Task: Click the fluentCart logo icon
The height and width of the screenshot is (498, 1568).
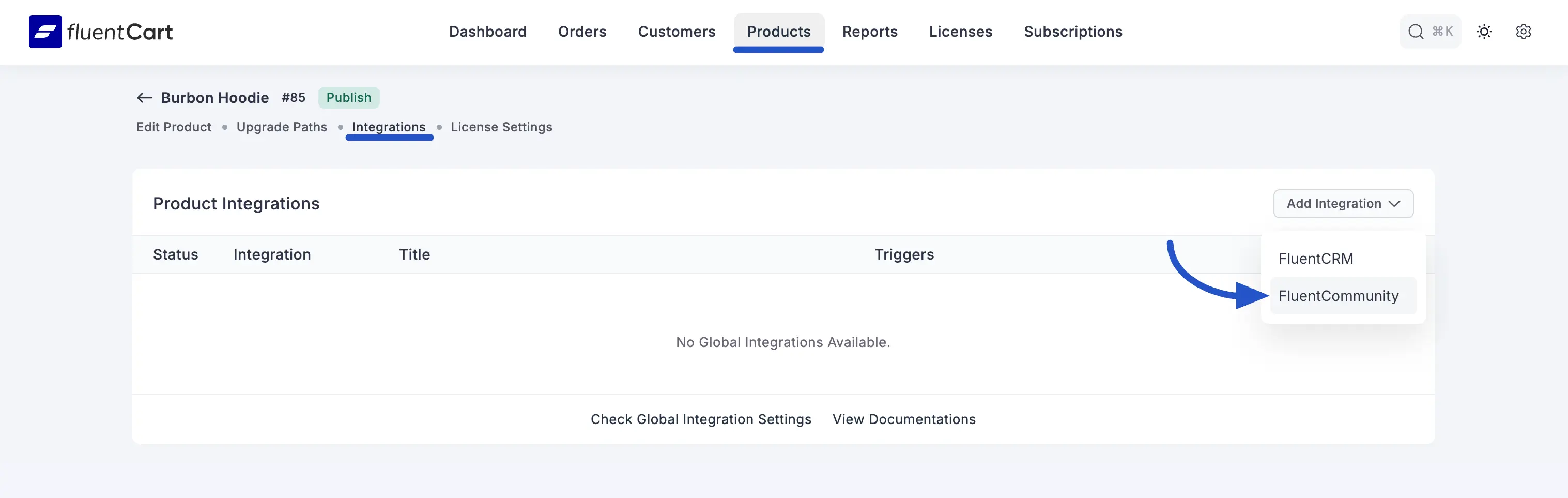Action: tap(45, 32)
